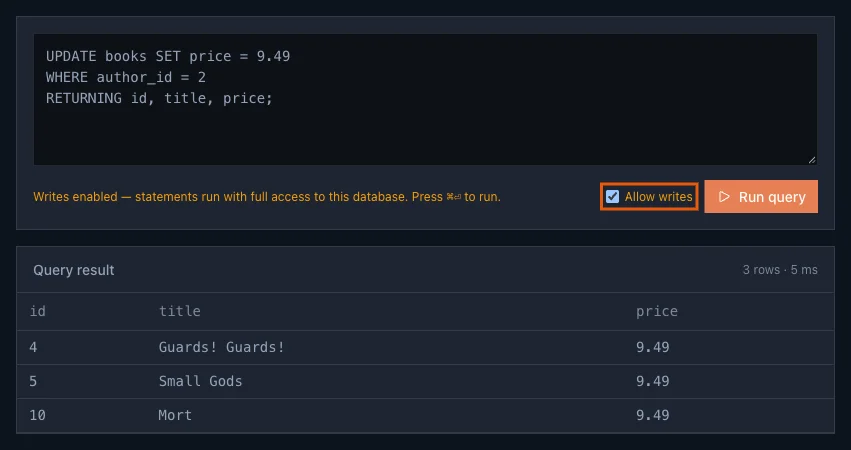The image size is (851, 450).
Task: Click the 3 rows · 5 ms status text
Action: pyautogui.click(x=780, y=270)
